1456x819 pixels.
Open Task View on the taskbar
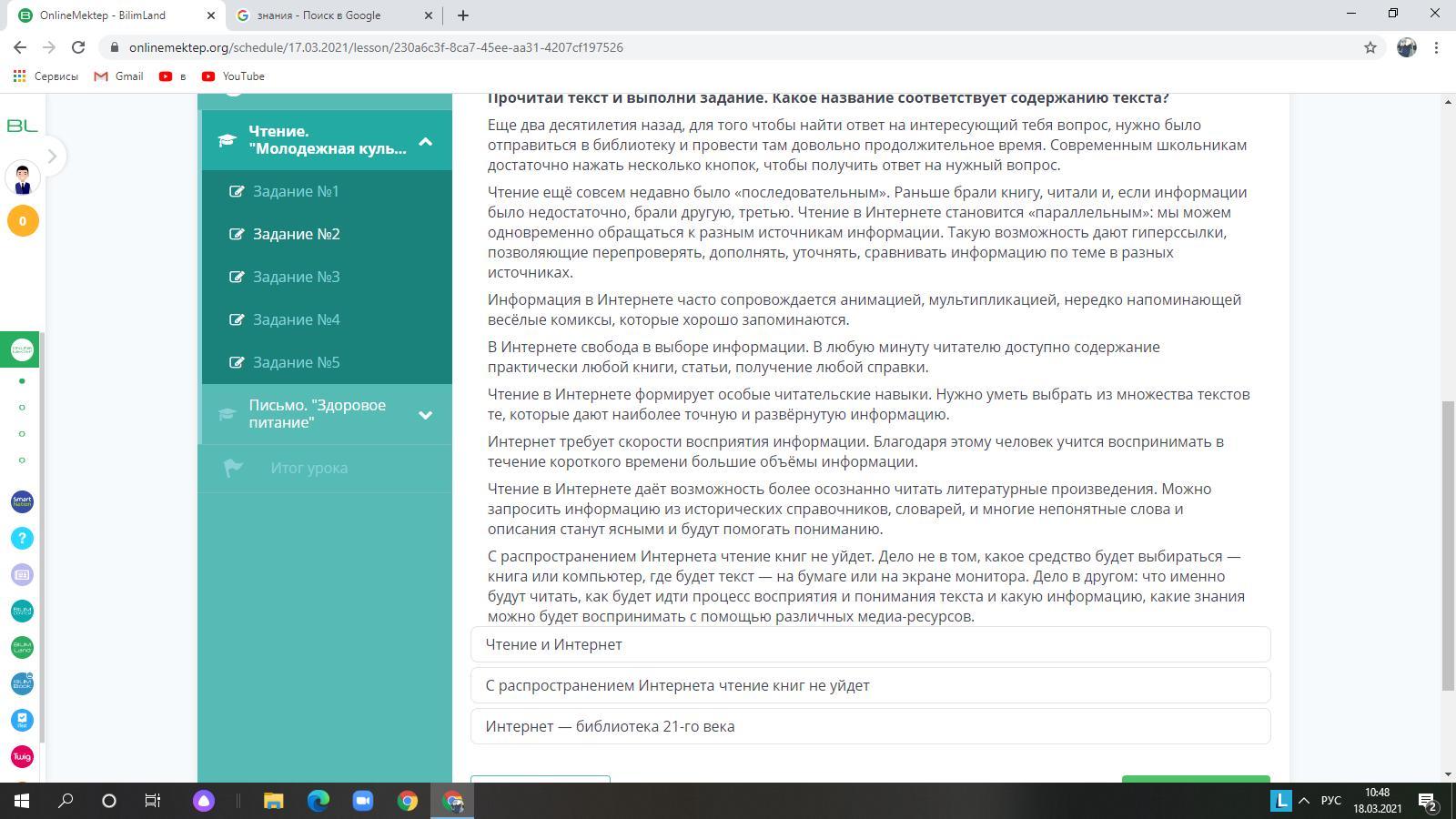(153, 801)
